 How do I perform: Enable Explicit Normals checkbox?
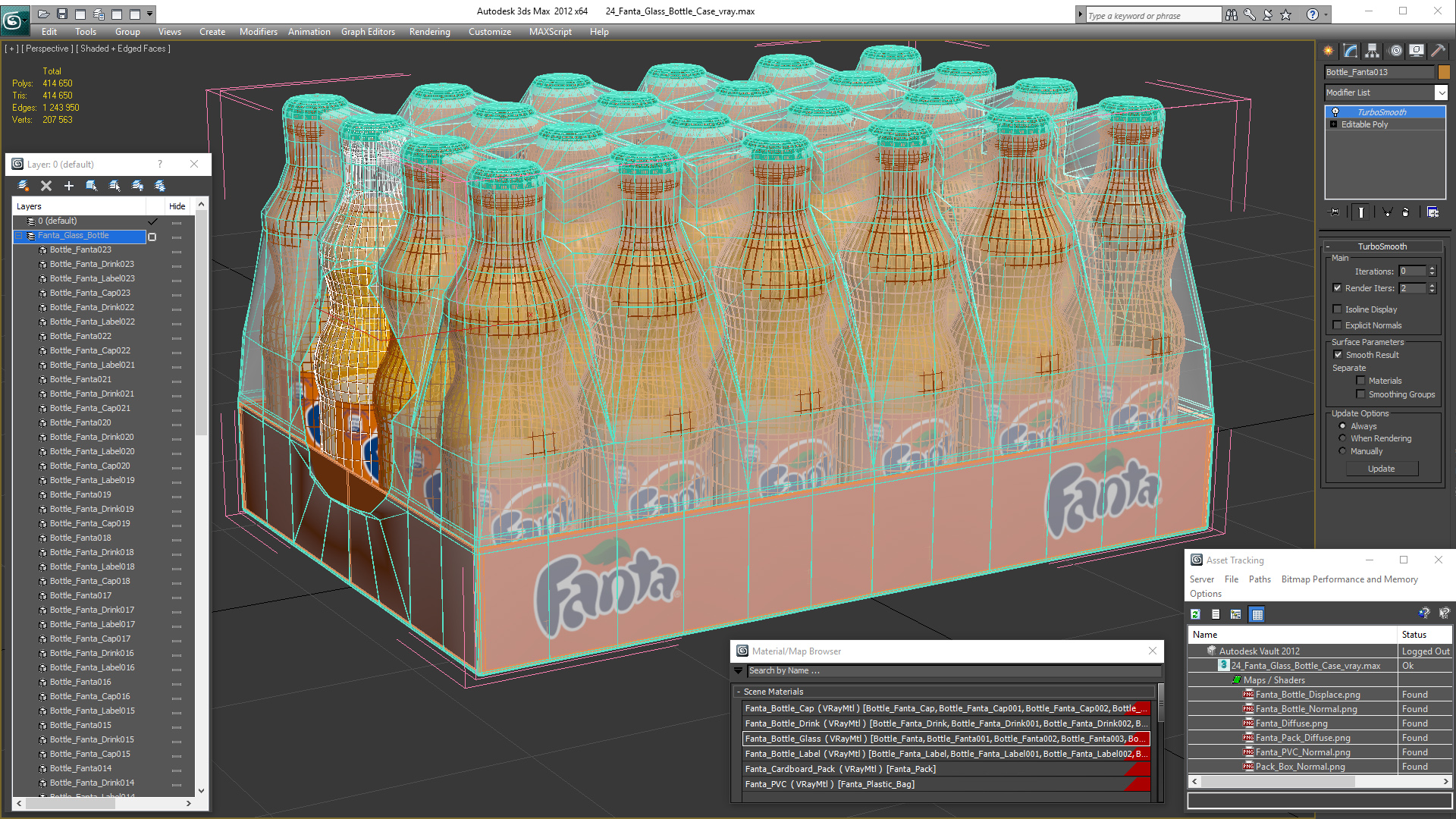point(1338,325)
